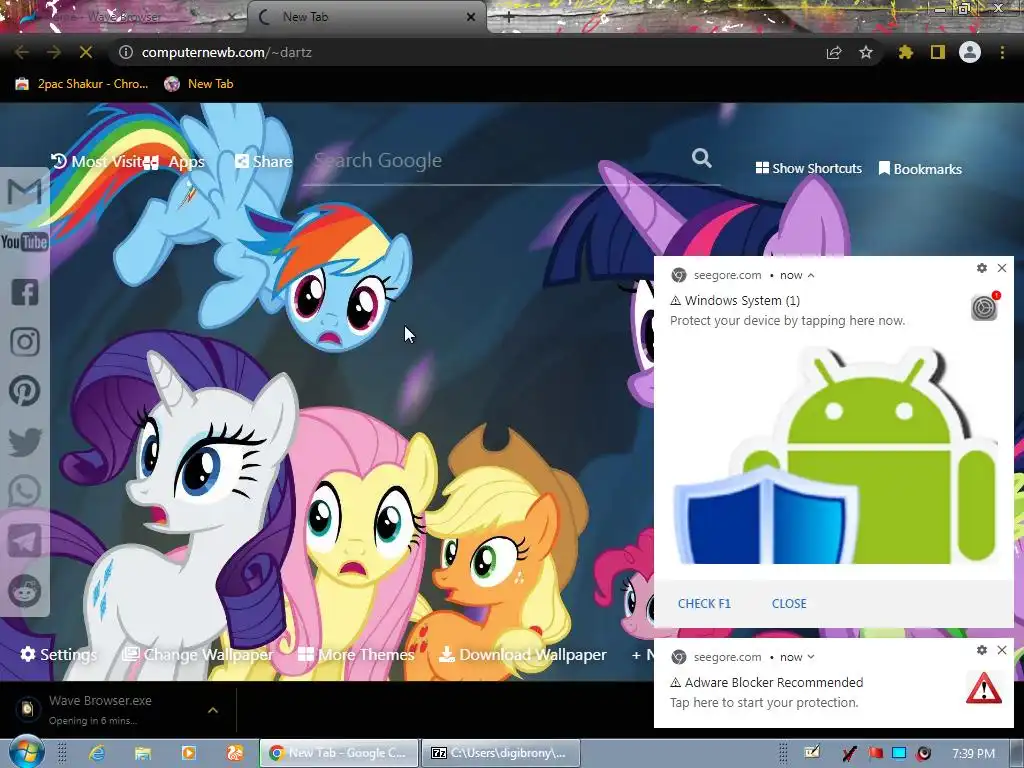Open the profile avatar menu
Viewport: 1024px width, 768px height.
(970, 52)
